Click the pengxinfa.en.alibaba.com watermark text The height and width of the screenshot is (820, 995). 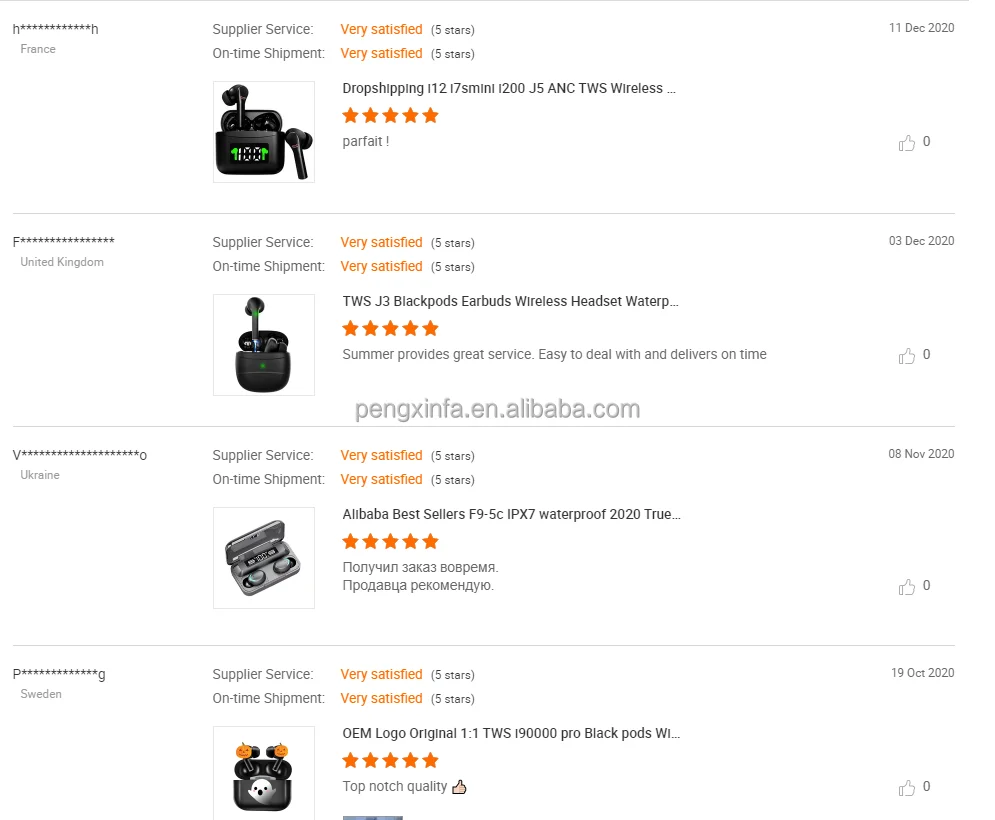click(x=497, y=408)
